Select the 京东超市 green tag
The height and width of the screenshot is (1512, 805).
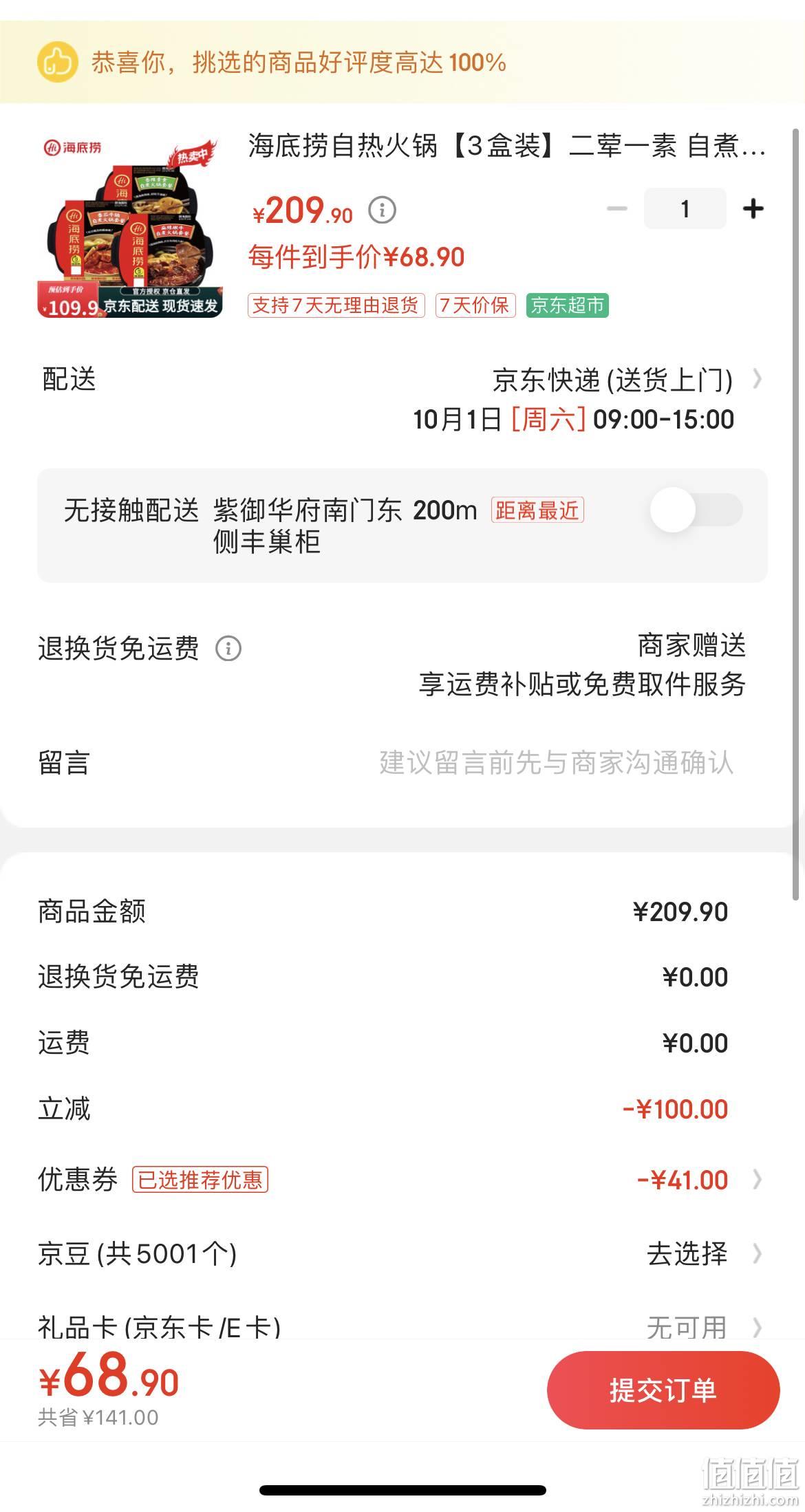click(568, 305)
